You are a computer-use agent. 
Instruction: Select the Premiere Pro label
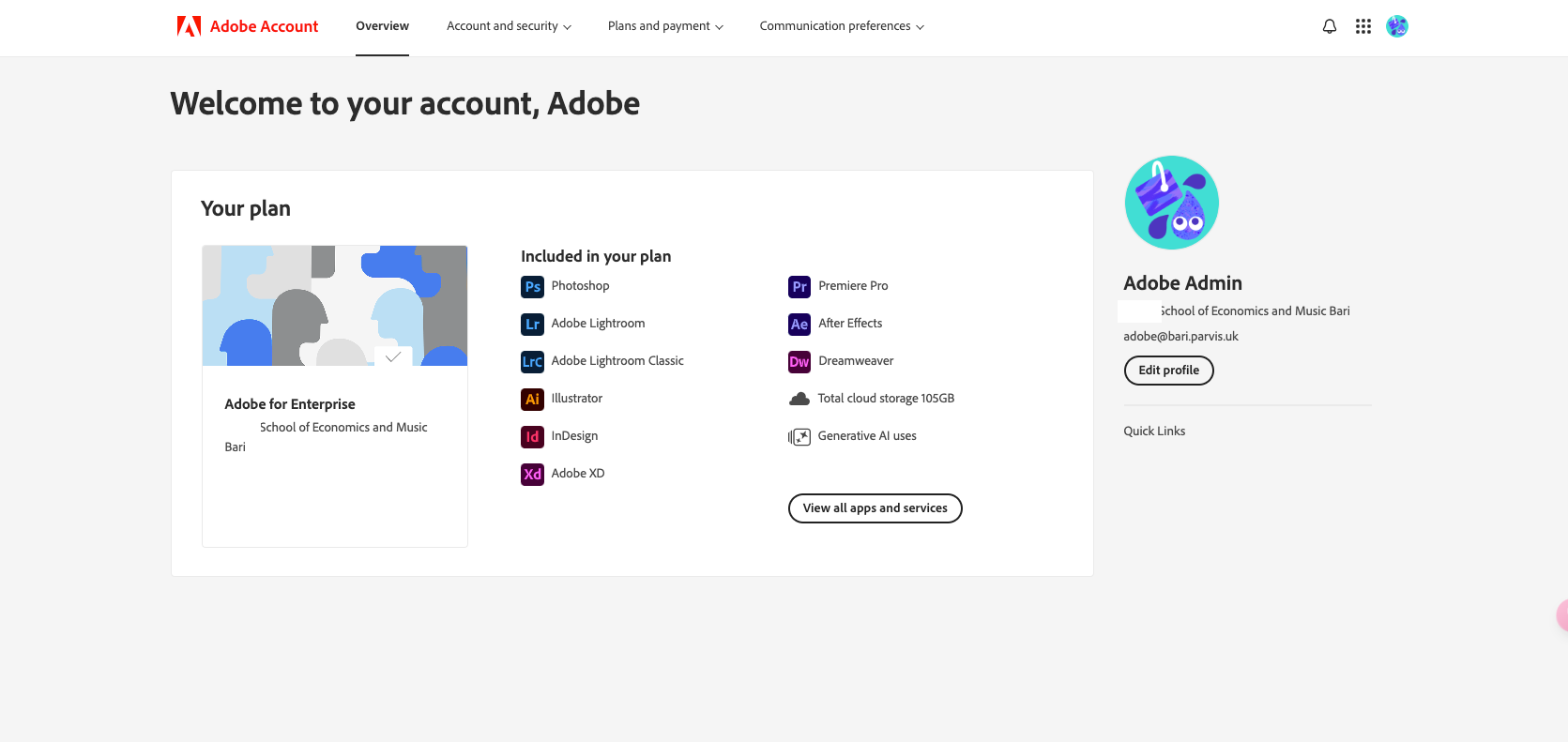click(x=853, y=286)
